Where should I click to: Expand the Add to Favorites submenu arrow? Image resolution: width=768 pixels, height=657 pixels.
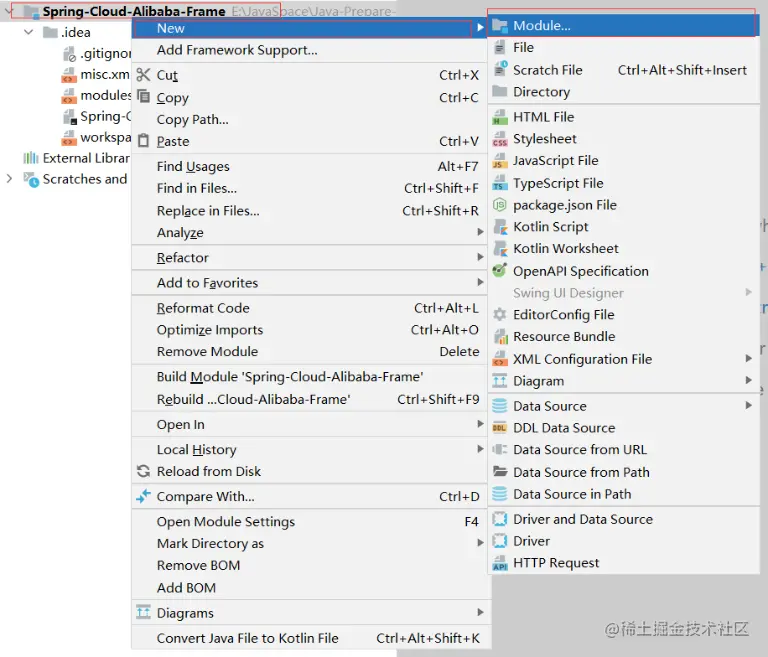(480, 282)
